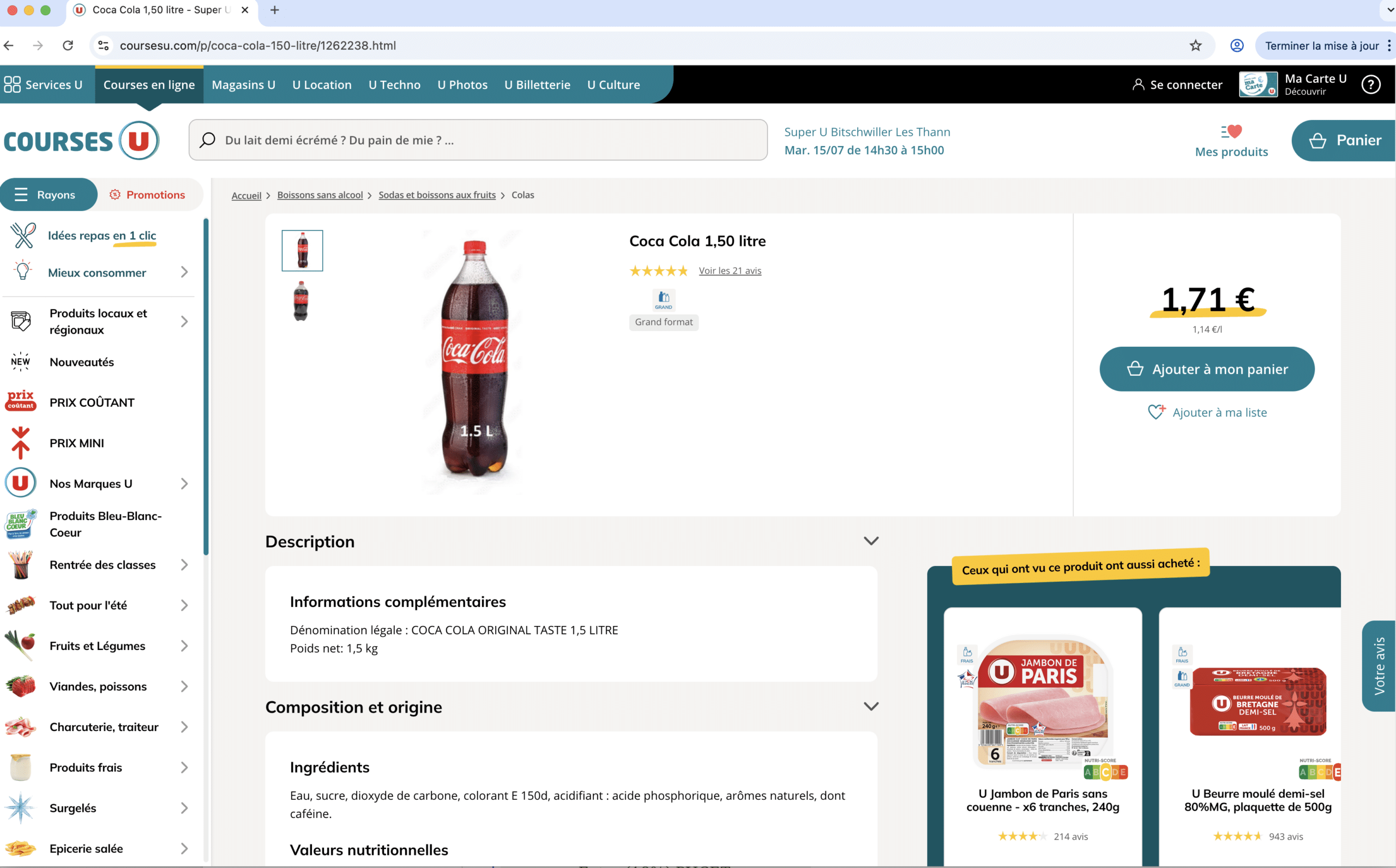Open Idées repas en 1 clic

(x=101, y=236)
